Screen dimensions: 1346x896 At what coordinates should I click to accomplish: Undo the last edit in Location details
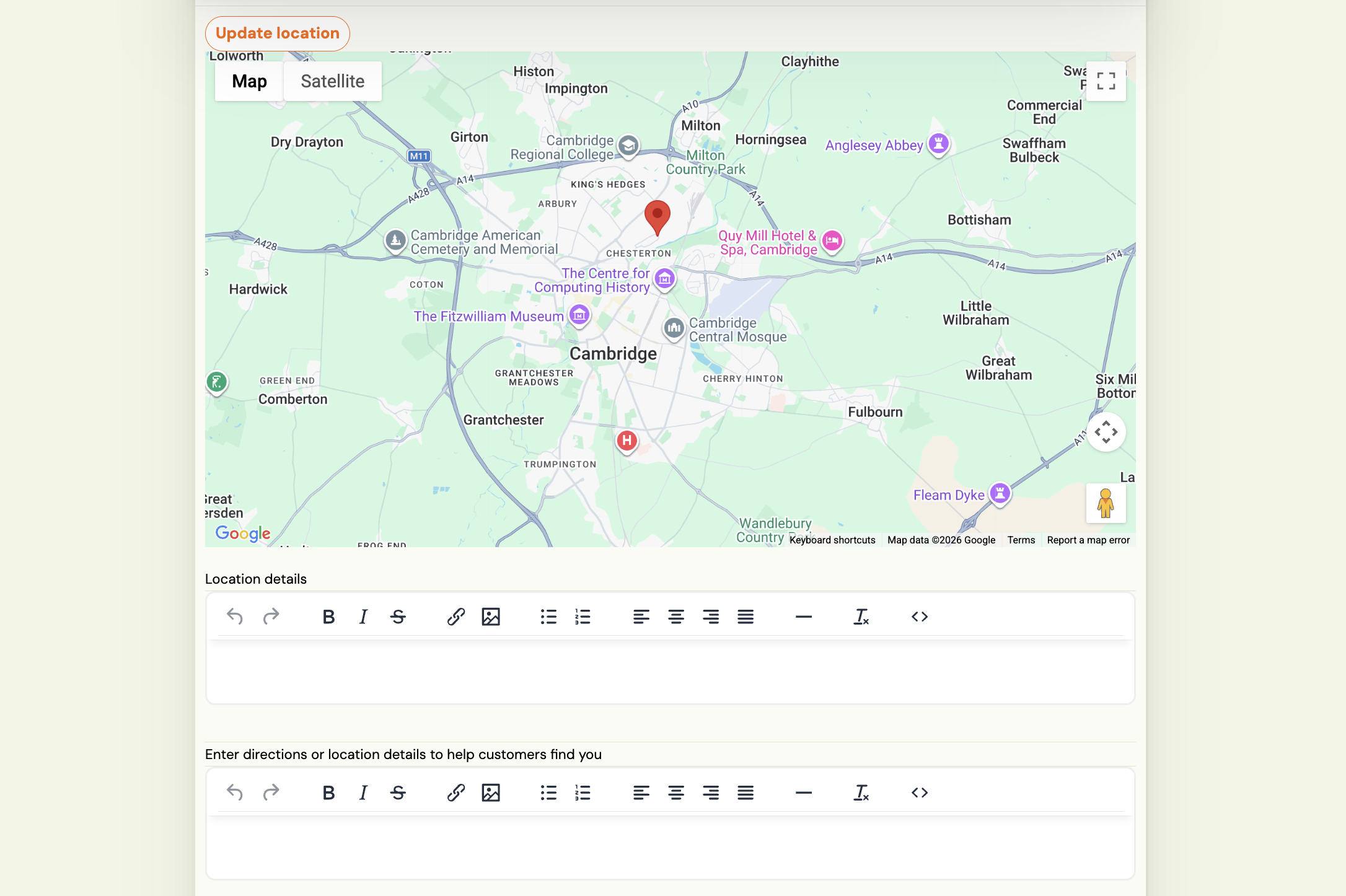(x=234, y=617)
